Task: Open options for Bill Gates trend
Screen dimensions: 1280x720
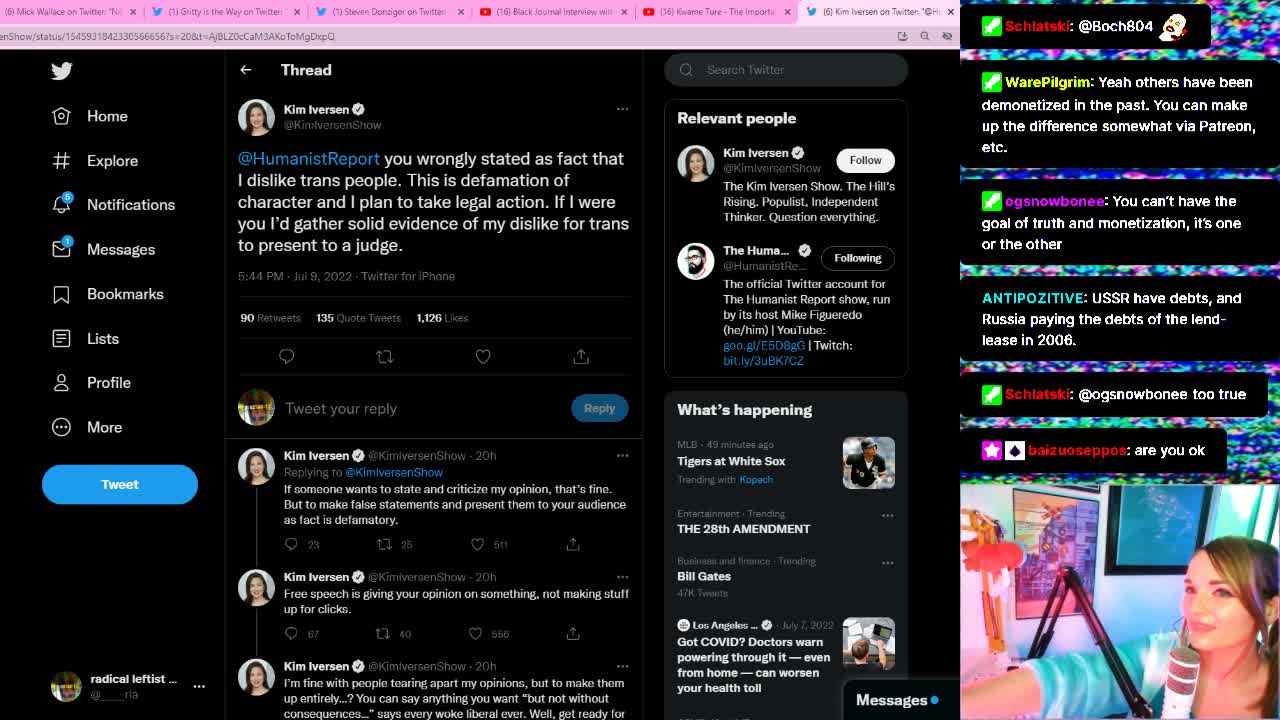Action: click(x=887, y=562)
